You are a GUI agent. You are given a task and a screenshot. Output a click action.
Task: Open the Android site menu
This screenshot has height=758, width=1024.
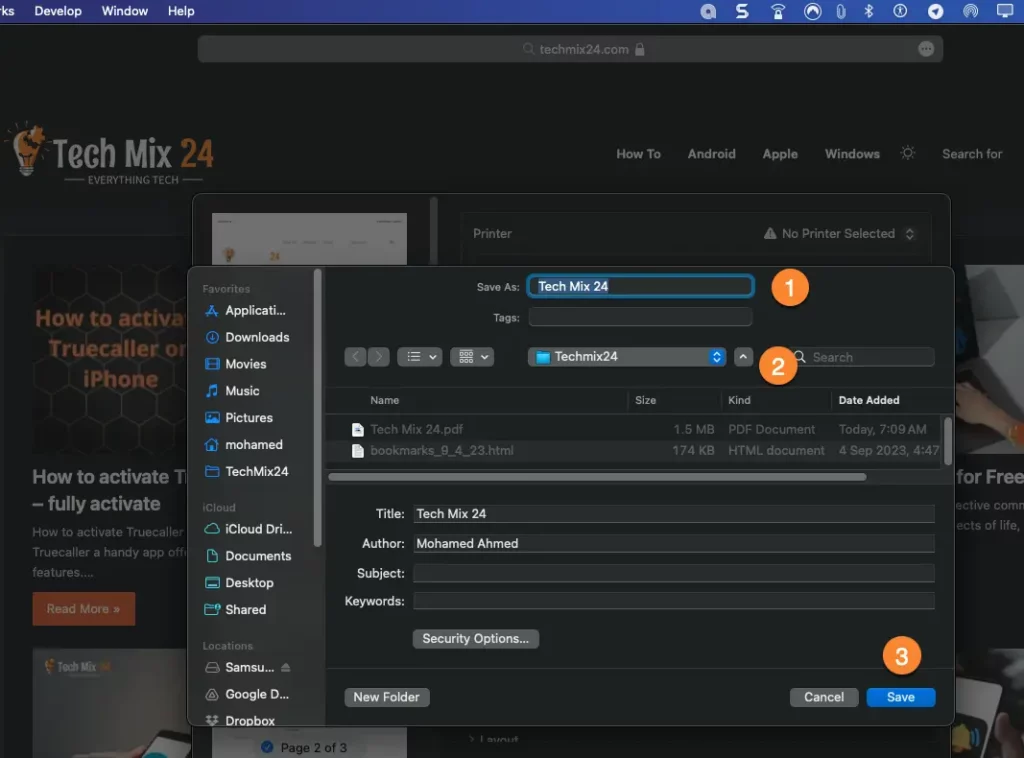tap(711, 154)
